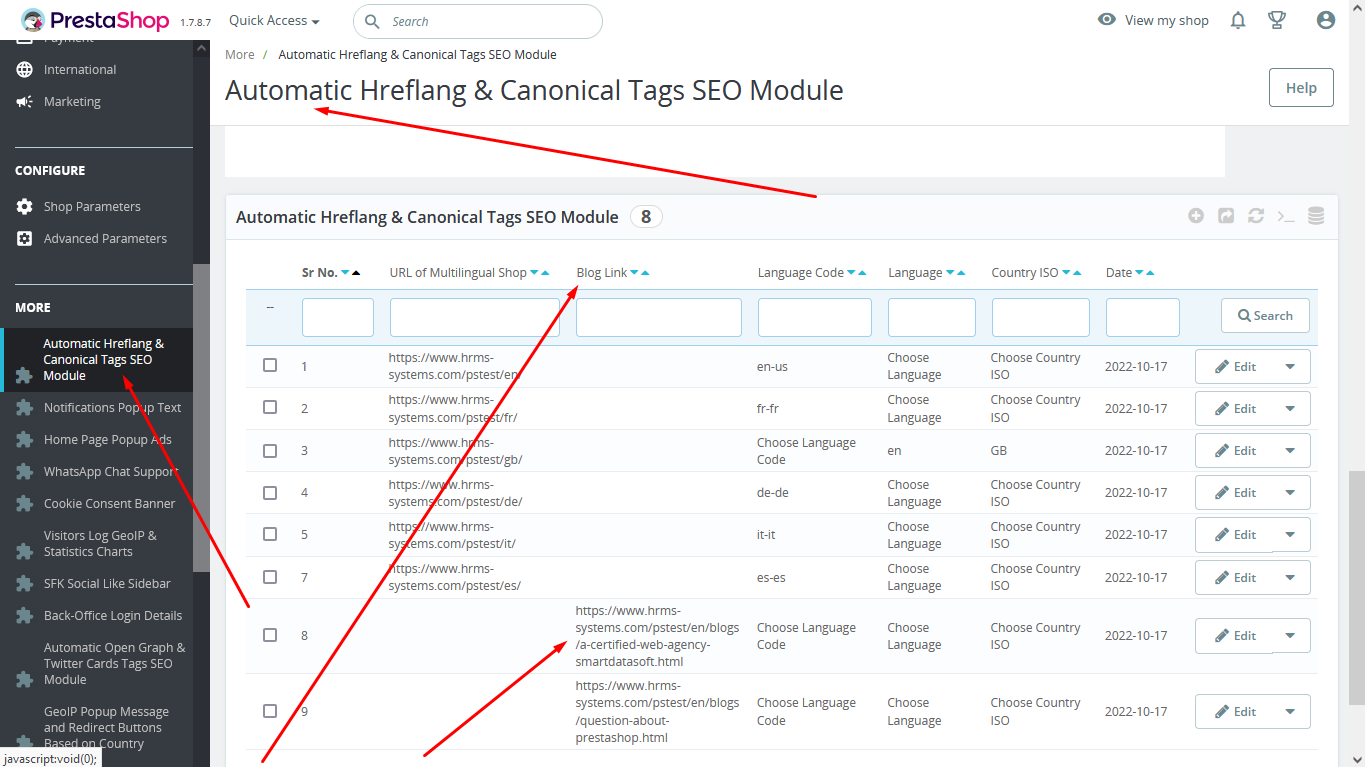The image size is (1365, 767).
Task: Click the Sr No. filter input
Action: coord(338,317)
